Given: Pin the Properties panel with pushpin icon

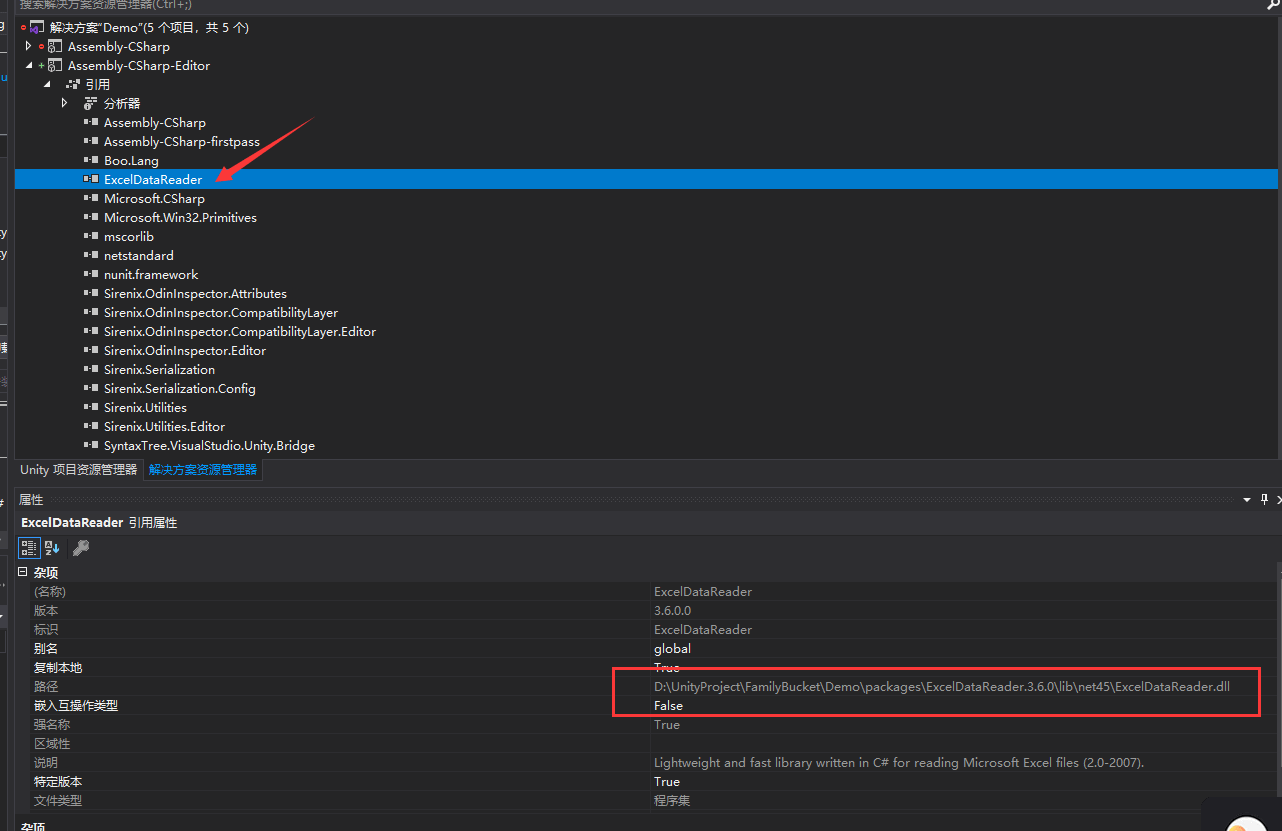Looking at the screenshot, I should click(x=1264, y=499).
